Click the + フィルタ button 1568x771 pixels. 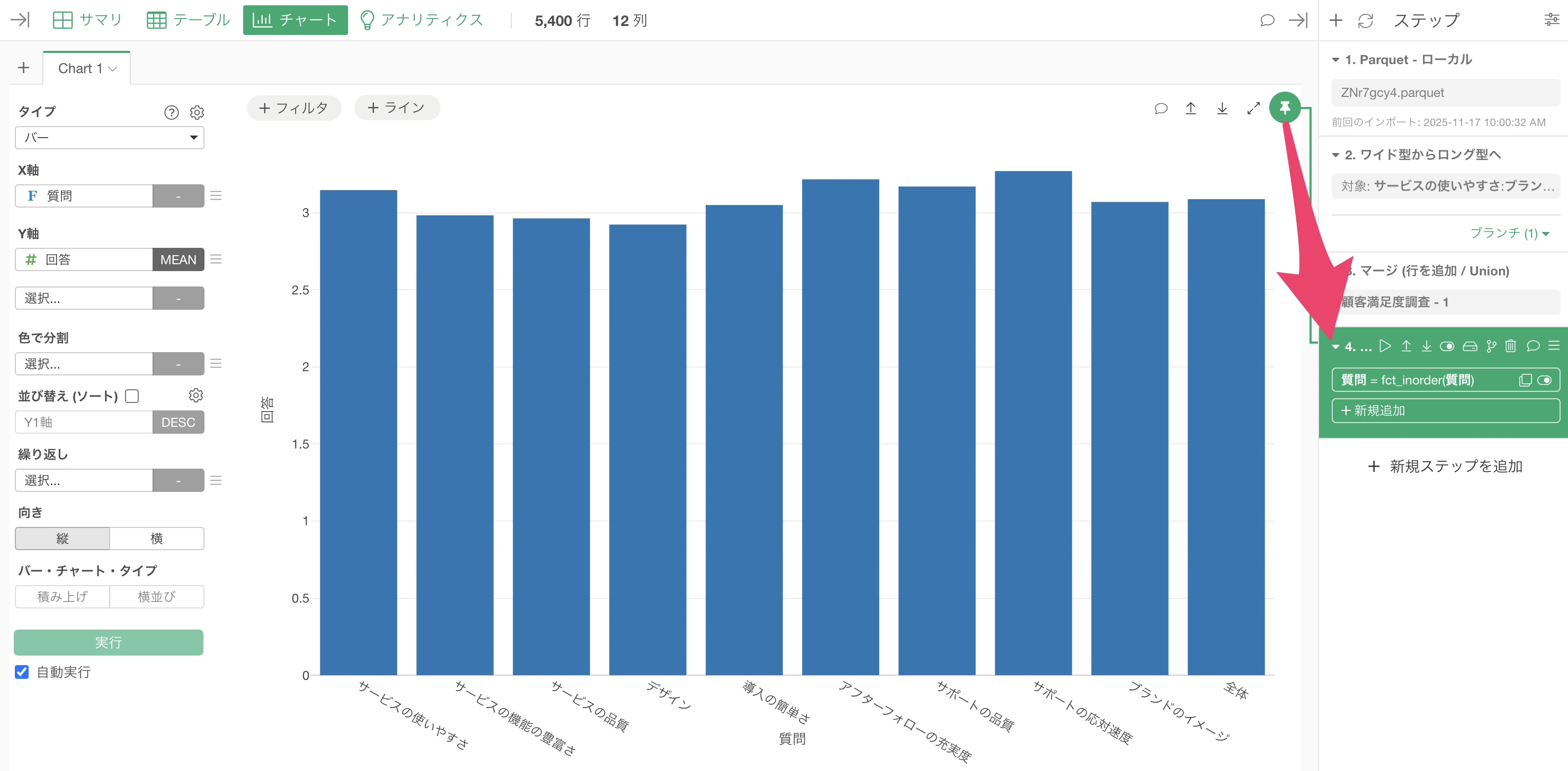click(x=293, y=107)
